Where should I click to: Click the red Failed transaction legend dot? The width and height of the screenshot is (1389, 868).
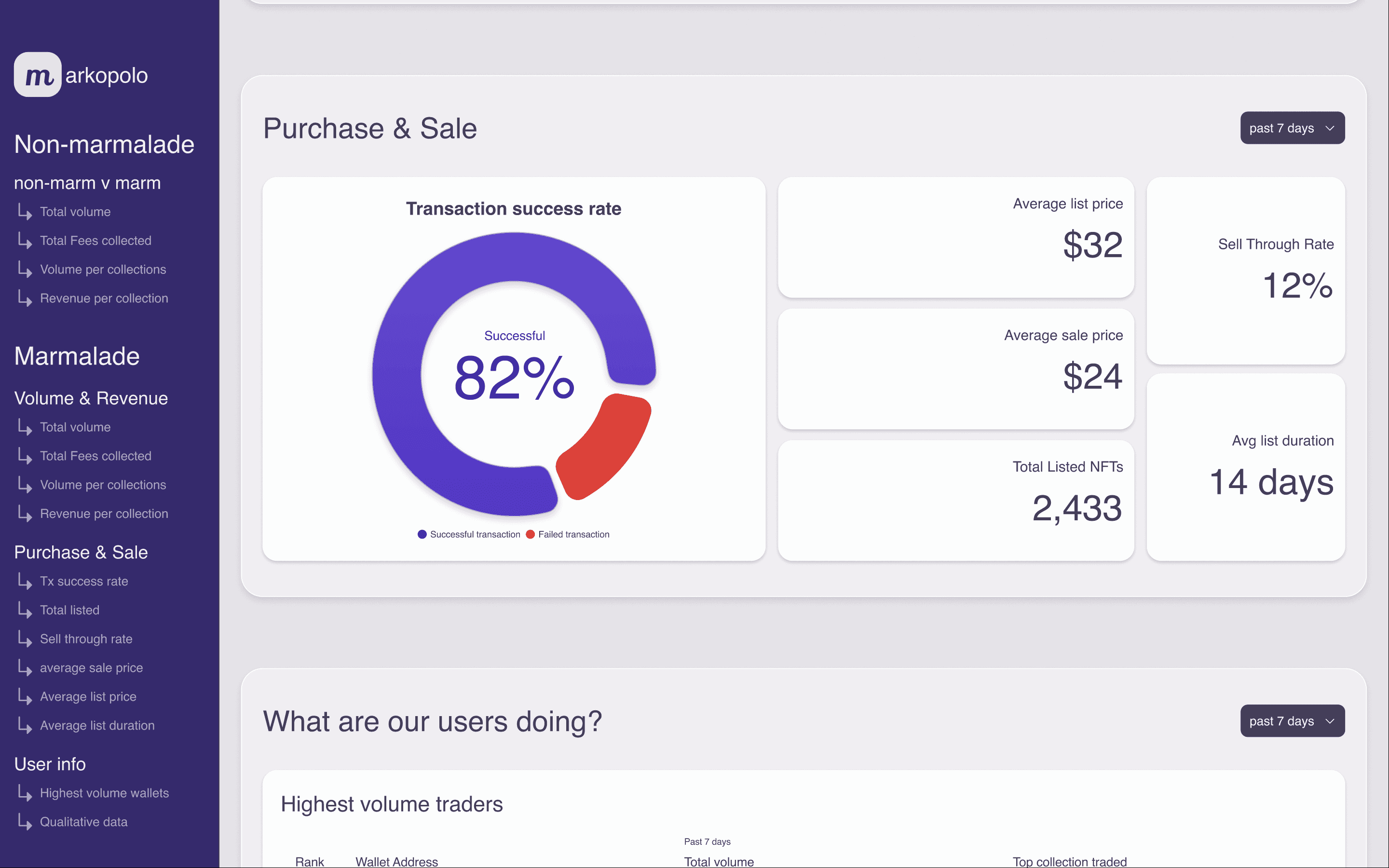point(531,534)
